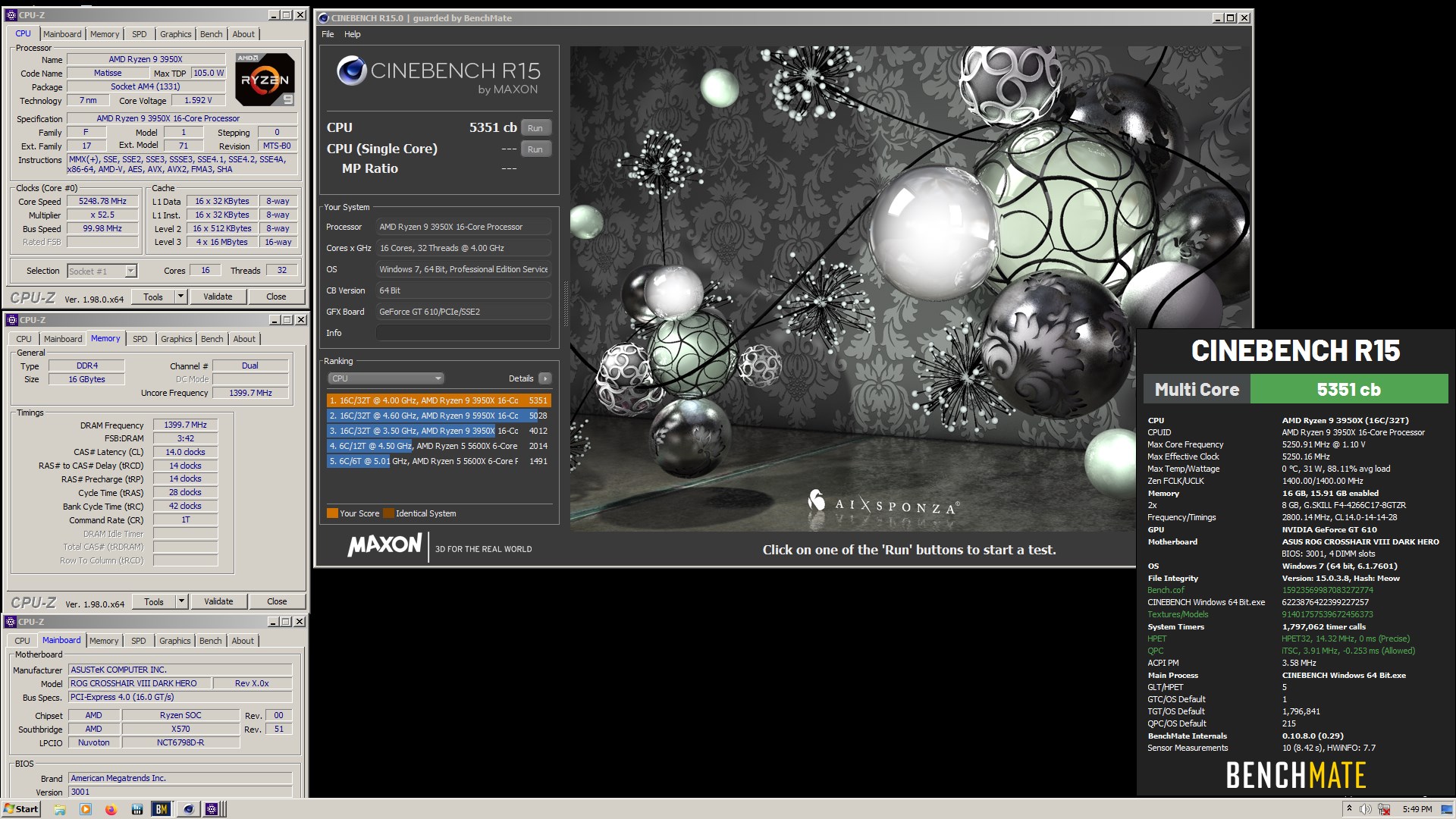Expand Tools dropdown arrow in top CPU-Z window
The image size is (1456, 819).
click(180, 297)
